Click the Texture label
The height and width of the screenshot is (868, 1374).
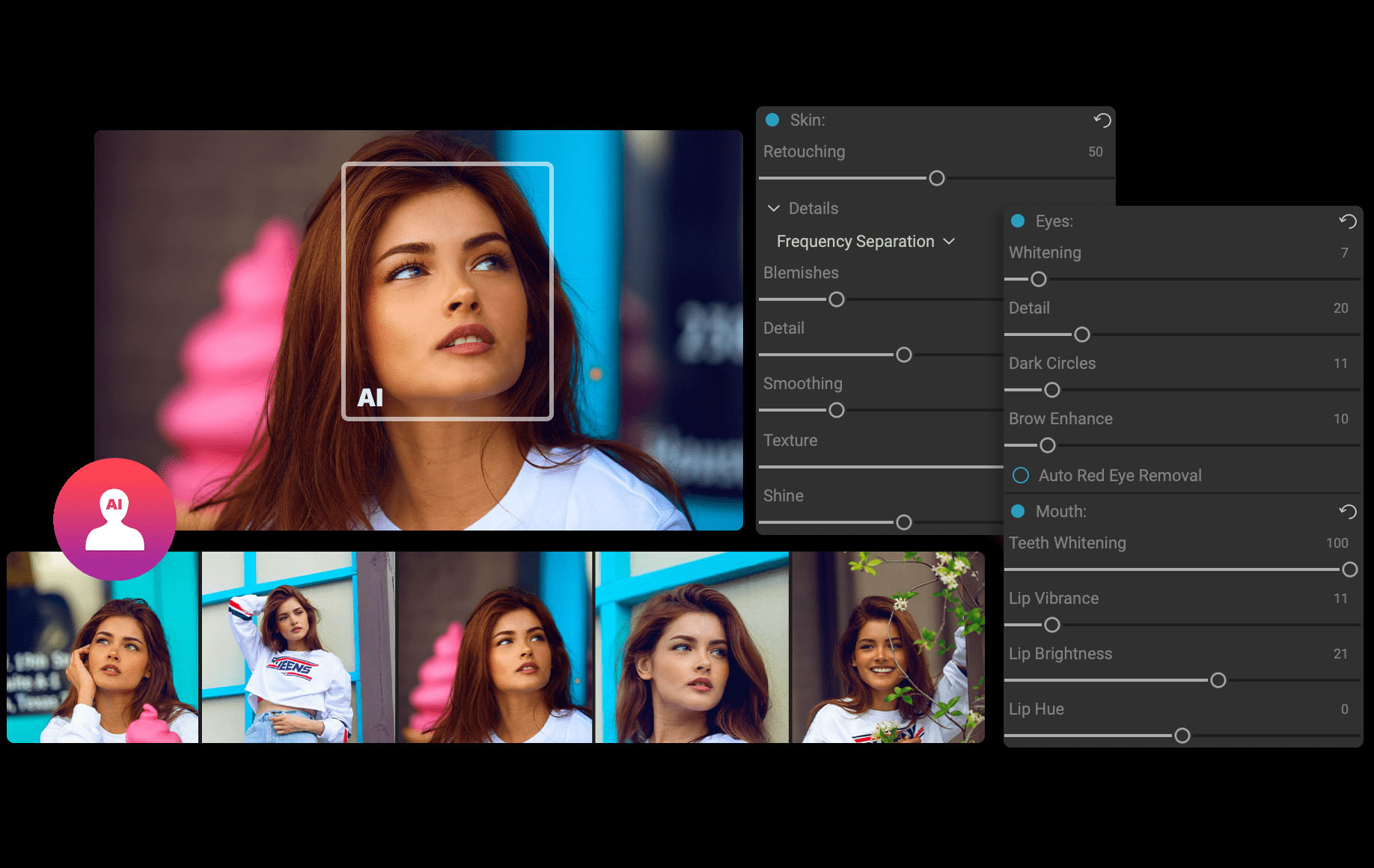pyautogui.click(x=790, y=440)
